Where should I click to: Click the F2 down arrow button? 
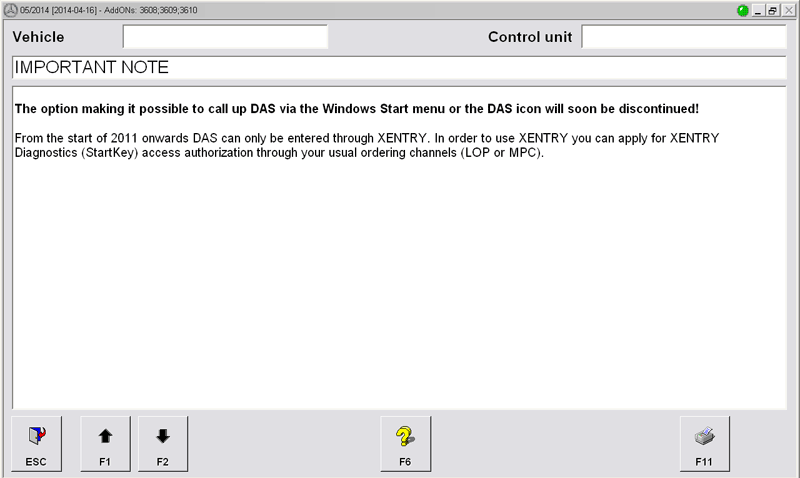[x=163, y=444]
